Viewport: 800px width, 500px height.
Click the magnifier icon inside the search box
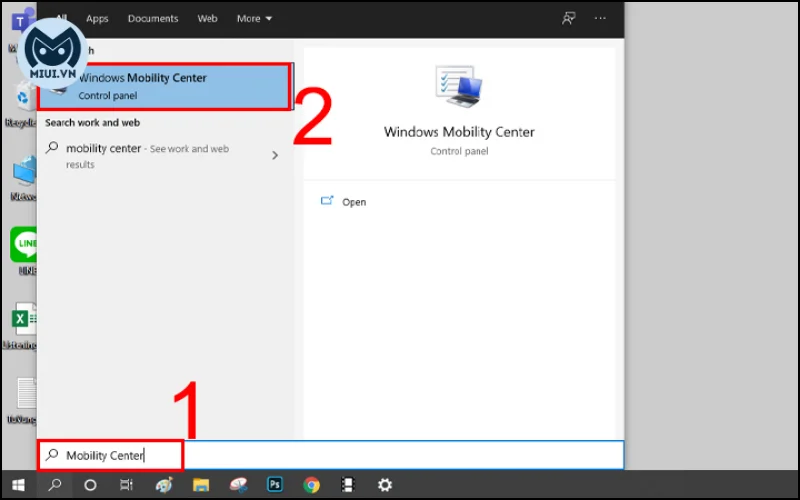(52, 455)
